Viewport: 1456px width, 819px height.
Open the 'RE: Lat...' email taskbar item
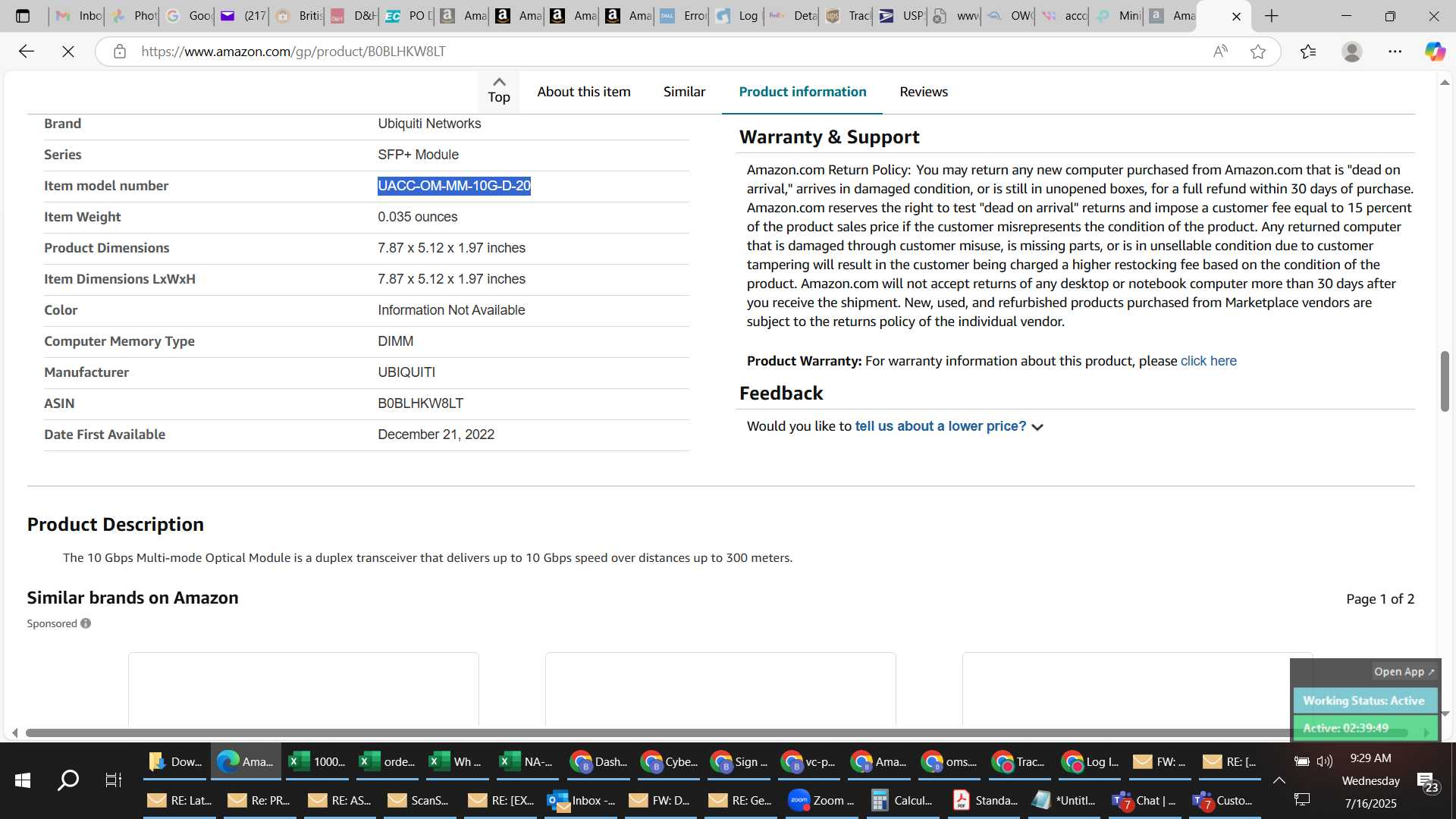click(x=179, y=801)
